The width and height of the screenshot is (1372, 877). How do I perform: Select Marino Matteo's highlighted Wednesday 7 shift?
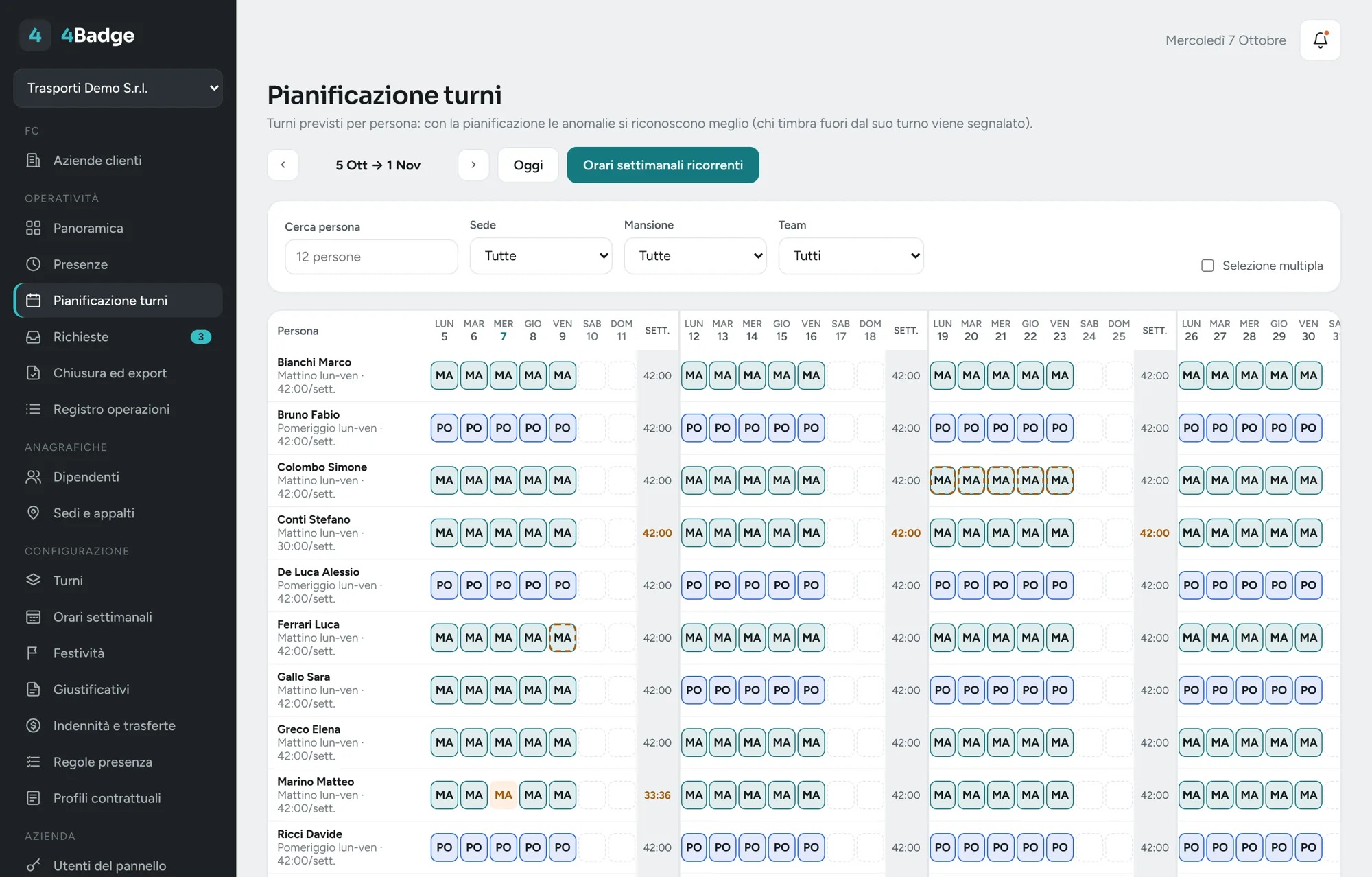(x=504, y=795)
